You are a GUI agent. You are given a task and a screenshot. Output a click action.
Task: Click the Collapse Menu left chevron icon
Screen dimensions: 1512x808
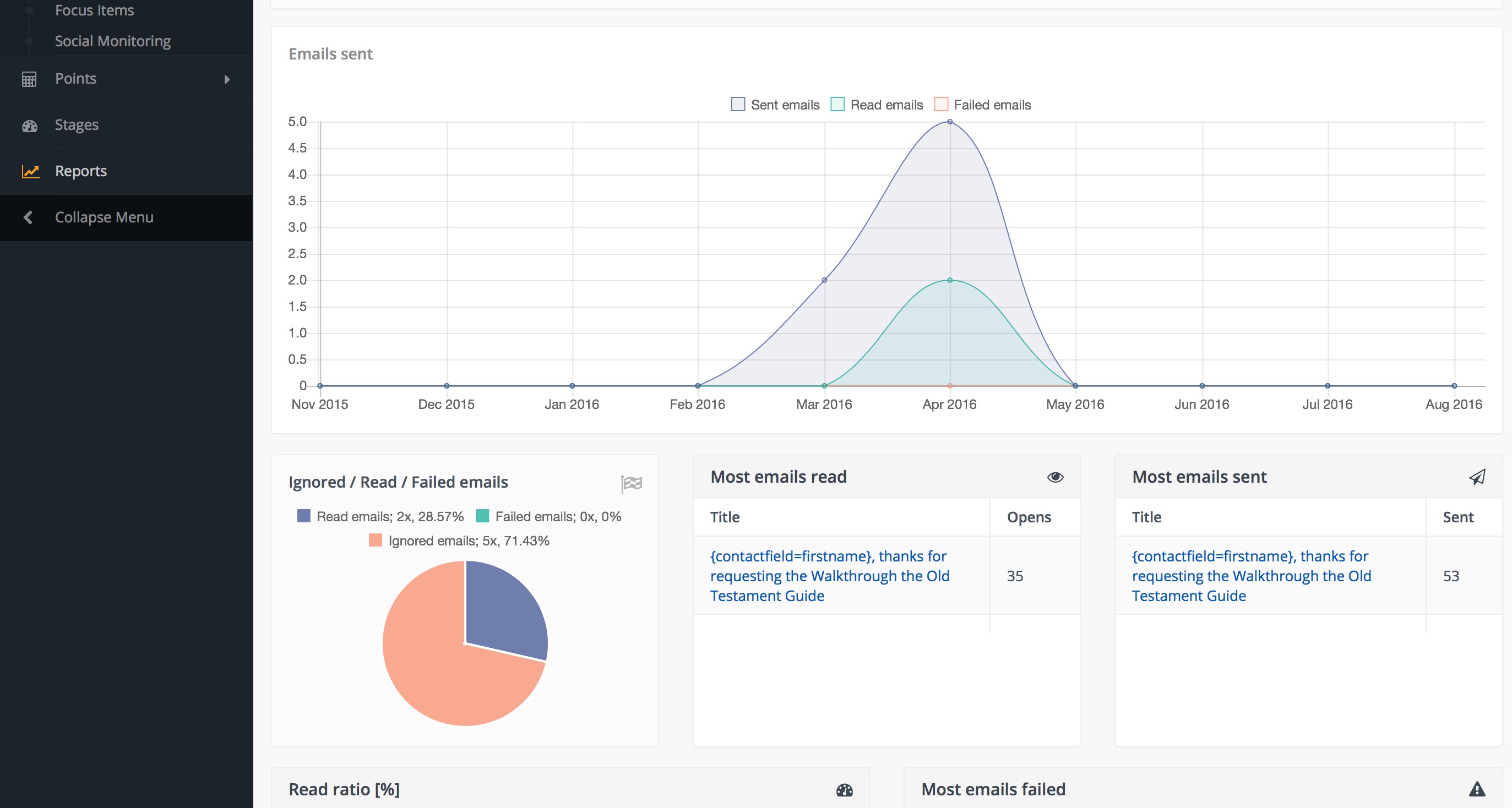[x=28, y=217]
